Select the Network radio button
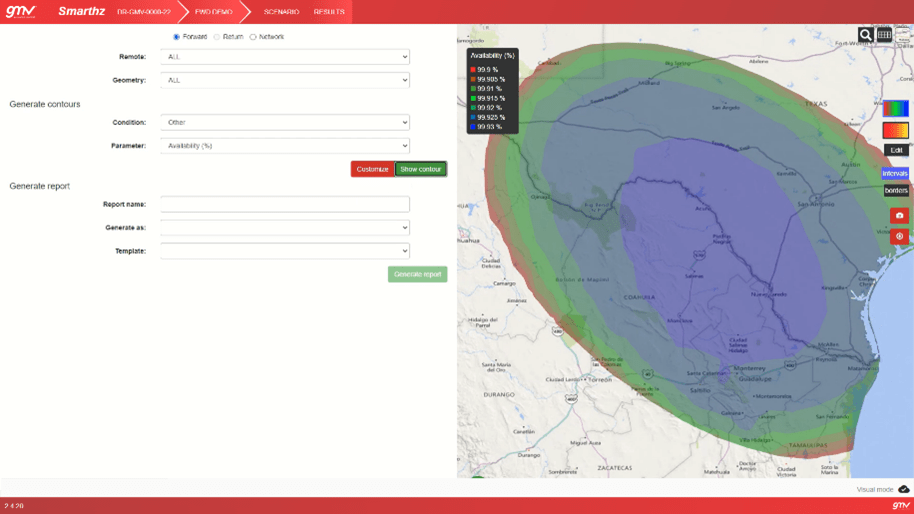Viewport: 914px width, 514px height. [x=253, y=37]
